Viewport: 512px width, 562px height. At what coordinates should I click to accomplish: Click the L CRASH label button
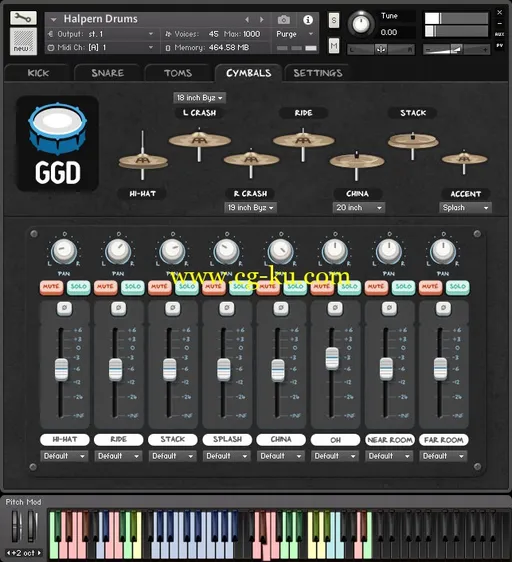199,113
